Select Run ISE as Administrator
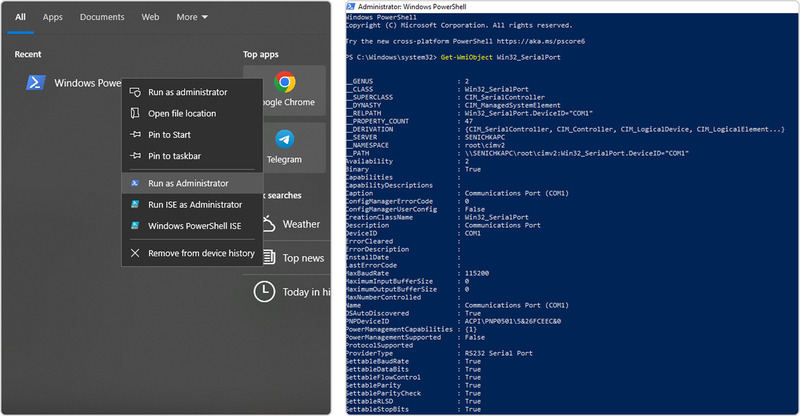Screen dimensions: 800x416 pos(192,205)
